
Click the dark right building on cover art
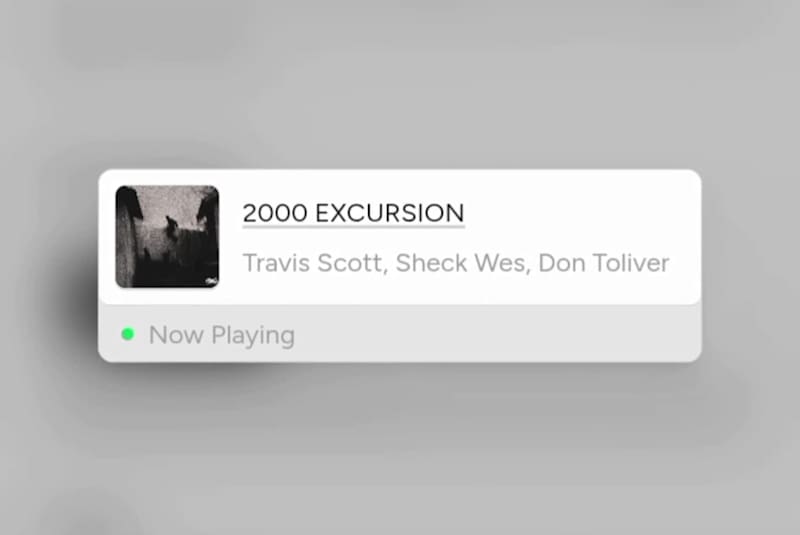click(209, 224)
